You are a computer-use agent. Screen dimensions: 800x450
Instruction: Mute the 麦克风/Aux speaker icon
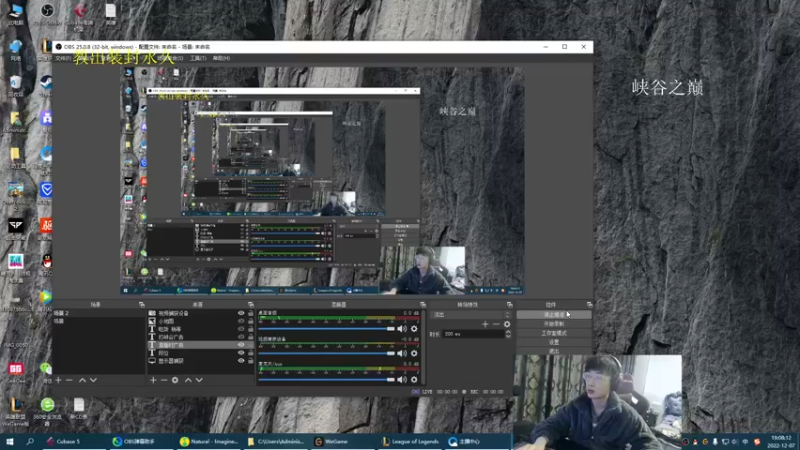pyautogui.click(x=402, y=380)
